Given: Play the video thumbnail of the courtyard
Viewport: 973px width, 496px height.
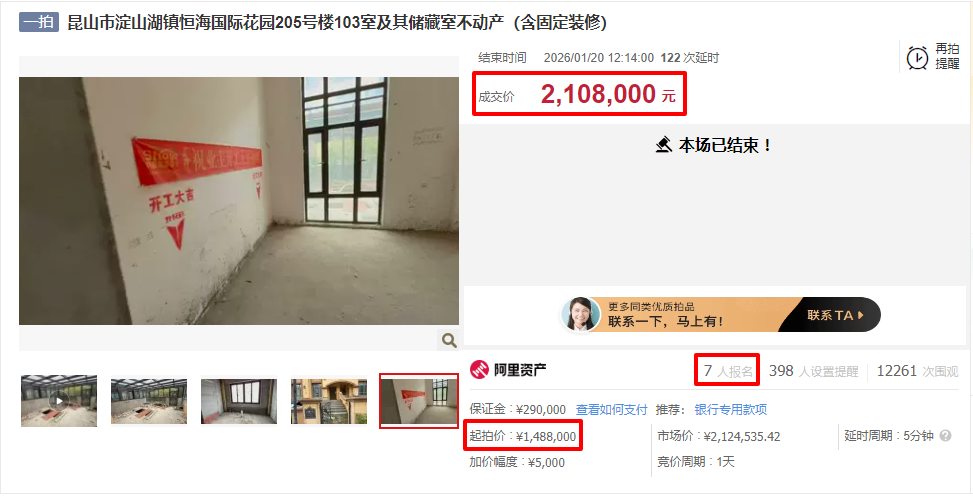Looking at the screenshot, I should click(59, 400).
